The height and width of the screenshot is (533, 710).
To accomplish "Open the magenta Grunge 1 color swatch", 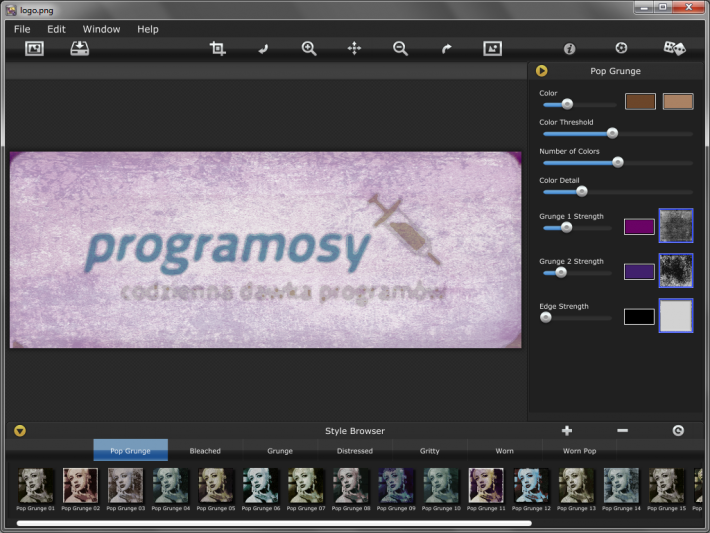I will (639, 226).
